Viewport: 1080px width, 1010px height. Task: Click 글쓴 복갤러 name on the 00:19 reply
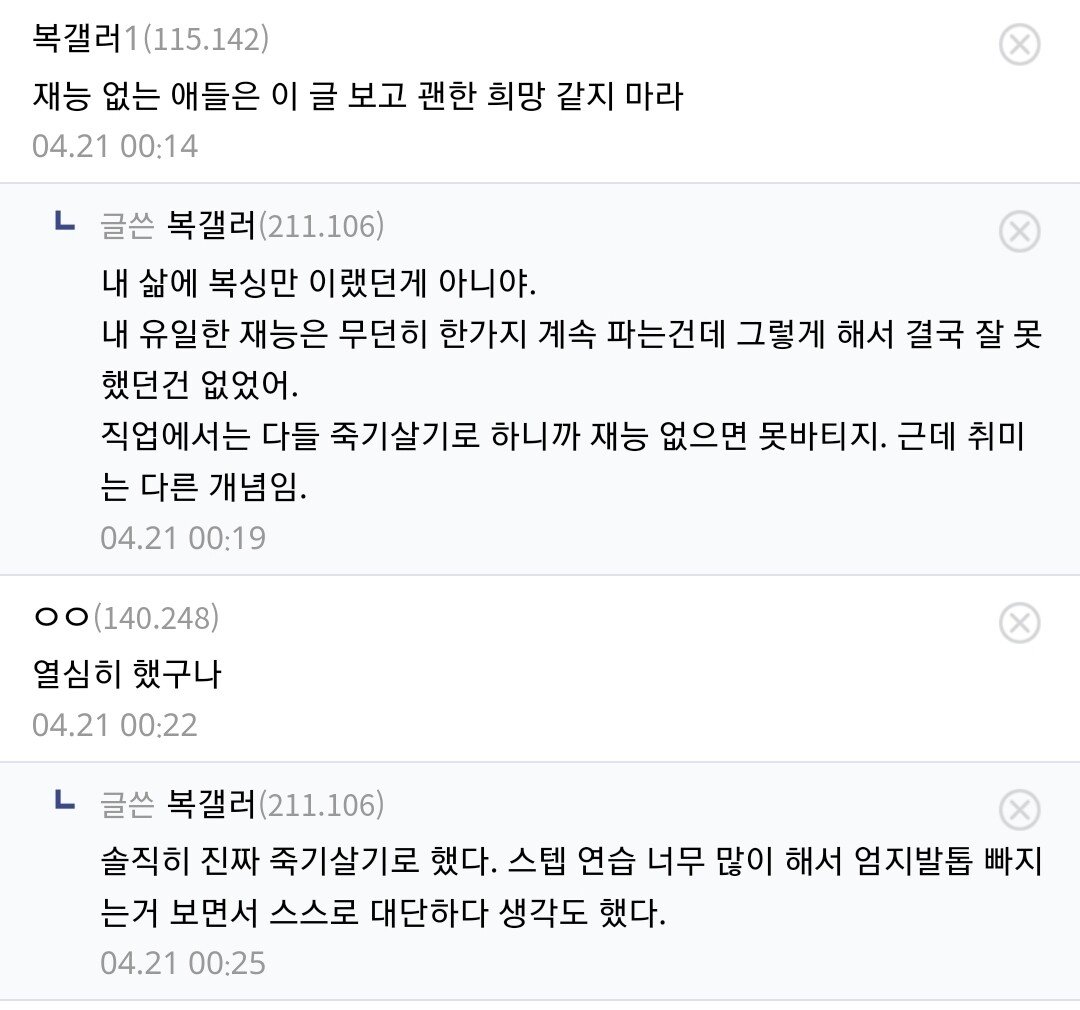tap(212, 227)
